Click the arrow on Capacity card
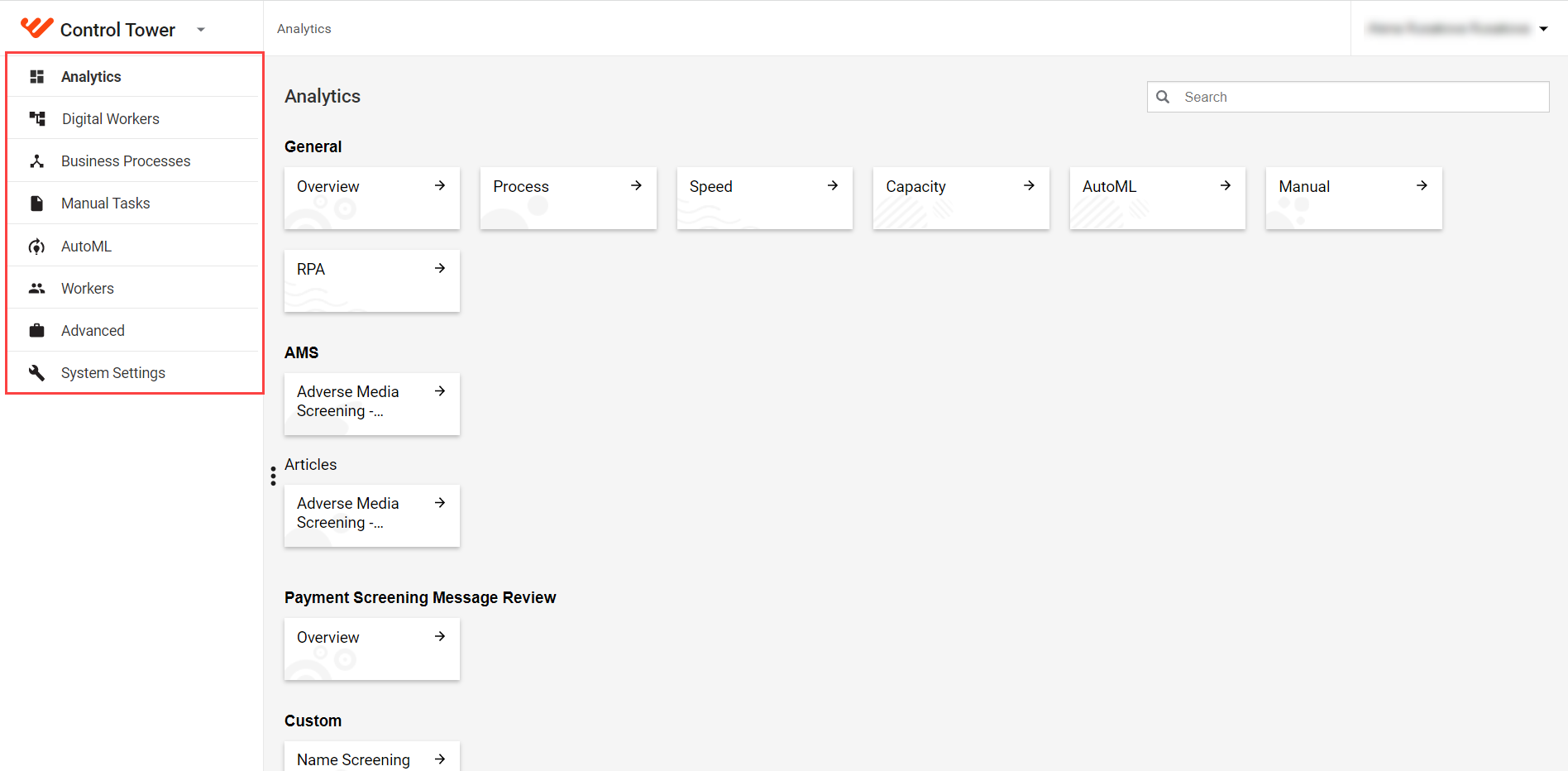This screenshot has height=771, width=1568. coord(1029,186)
